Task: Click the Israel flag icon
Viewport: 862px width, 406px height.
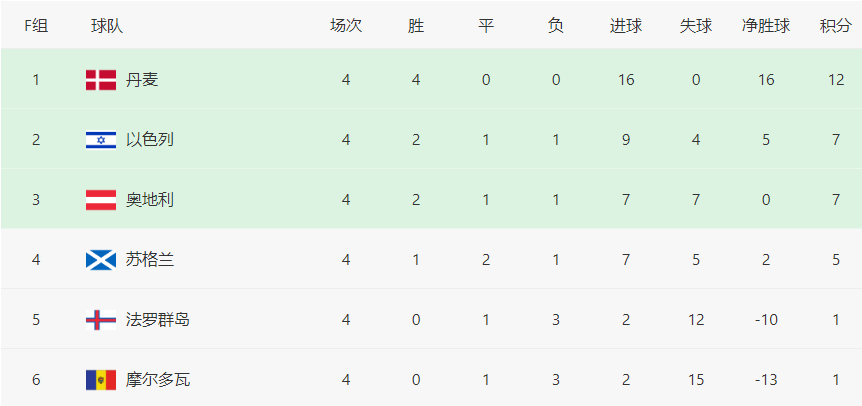Action: coord(101,140)
